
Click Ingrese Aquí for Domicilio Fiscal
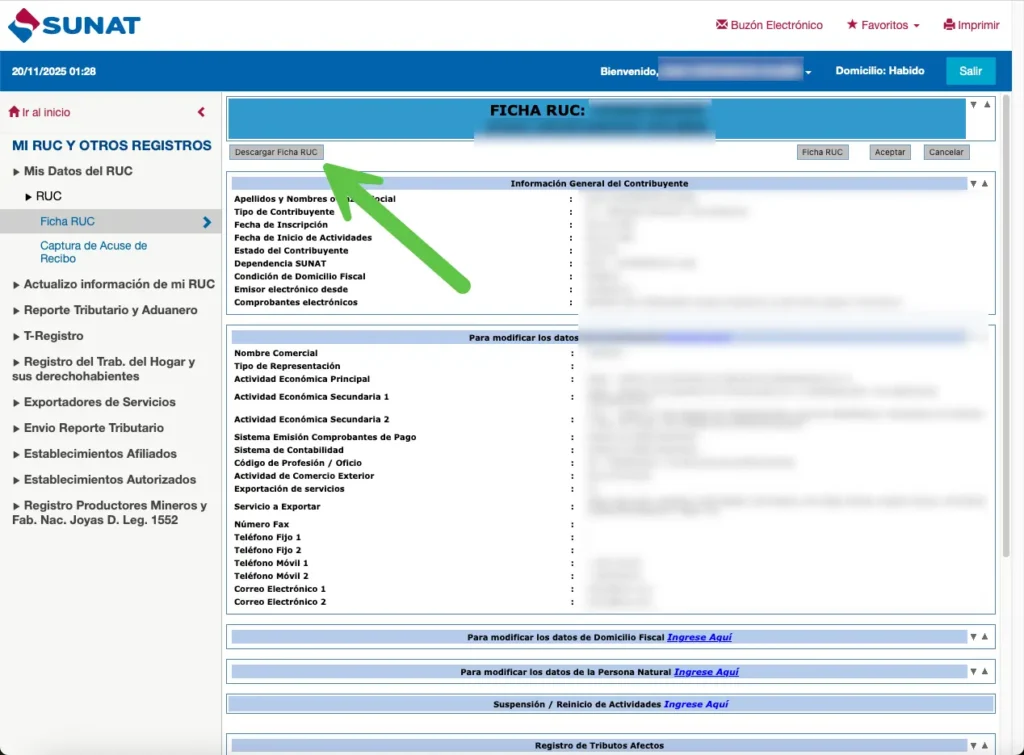[x=701, y=637]
